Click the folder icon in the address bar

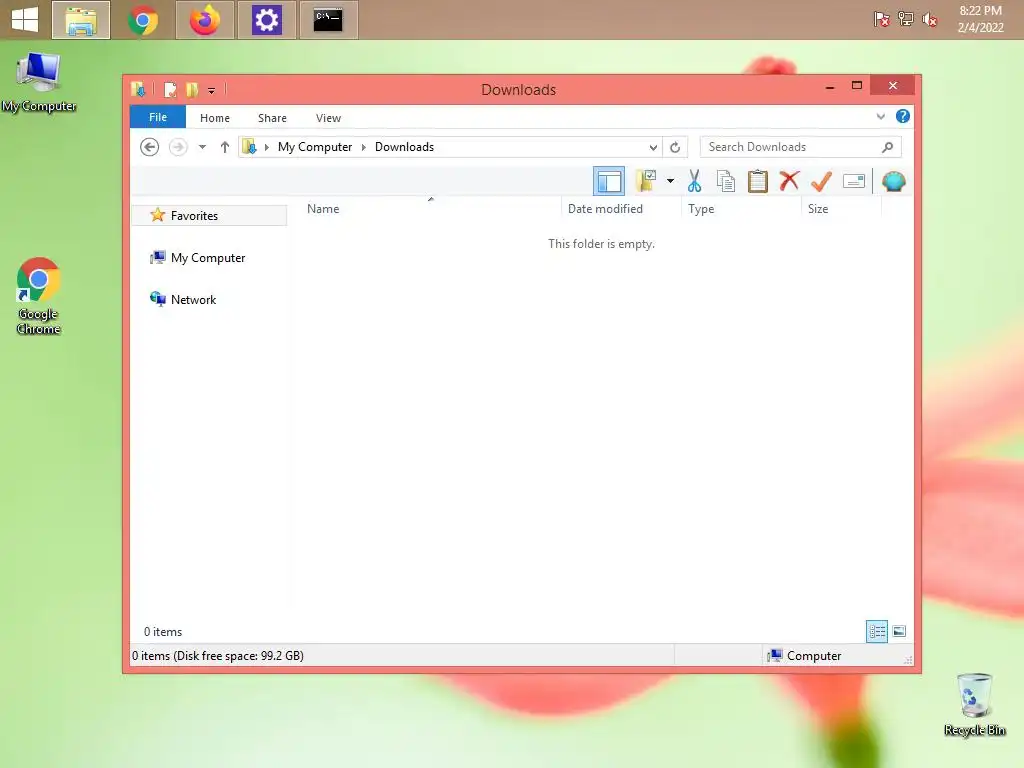coord(249,147)
